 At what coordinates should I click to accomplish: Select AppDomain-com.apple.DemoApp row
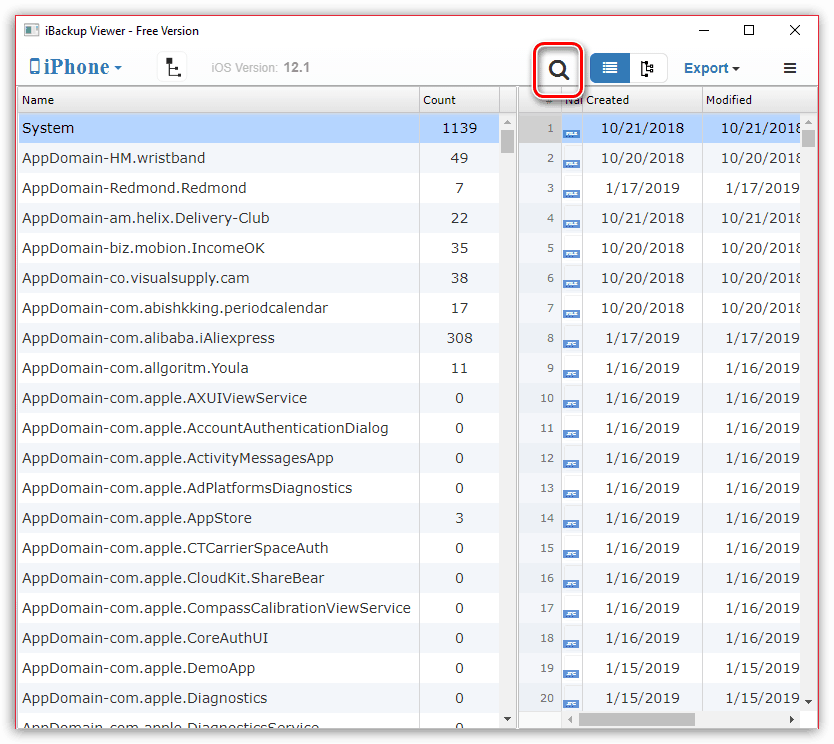(259, 668)
